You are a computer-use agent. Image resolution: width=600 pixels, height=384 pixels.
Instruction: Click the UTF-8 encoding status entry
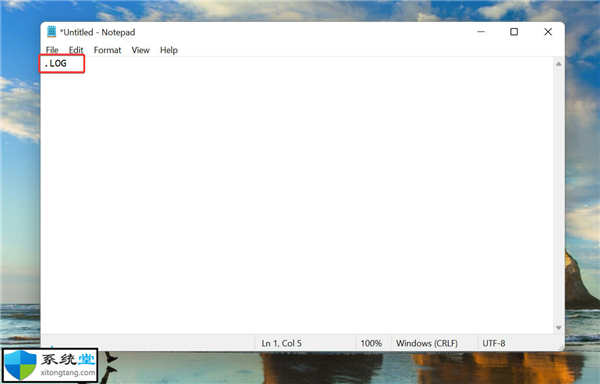pos(494,343)
